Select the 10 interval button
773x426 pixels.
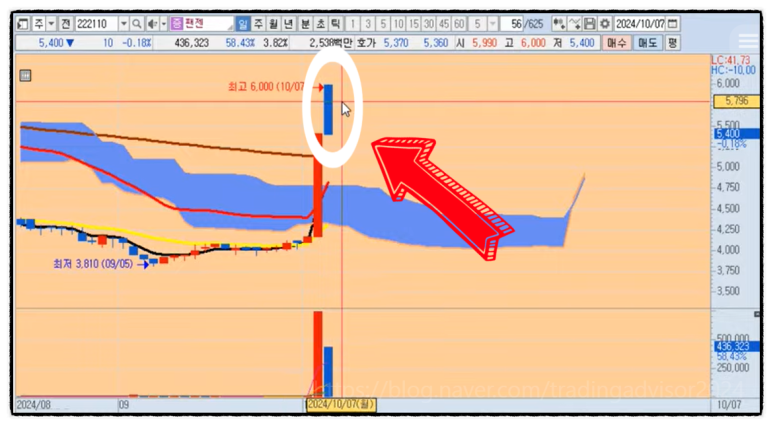click(x=398, y=24)
